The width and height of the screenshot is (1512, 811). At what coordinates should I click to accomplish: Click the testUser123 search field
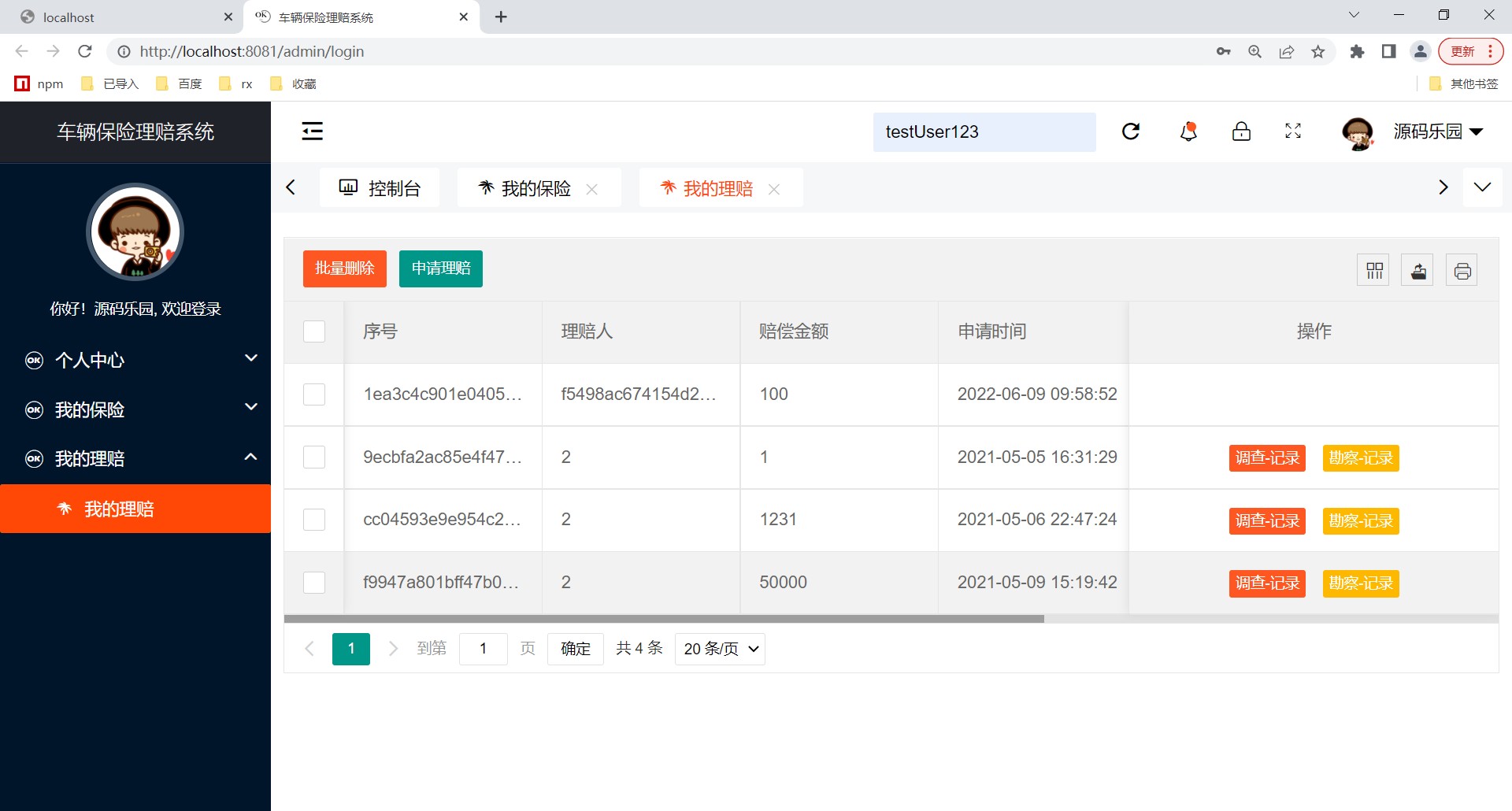point(984,131)
